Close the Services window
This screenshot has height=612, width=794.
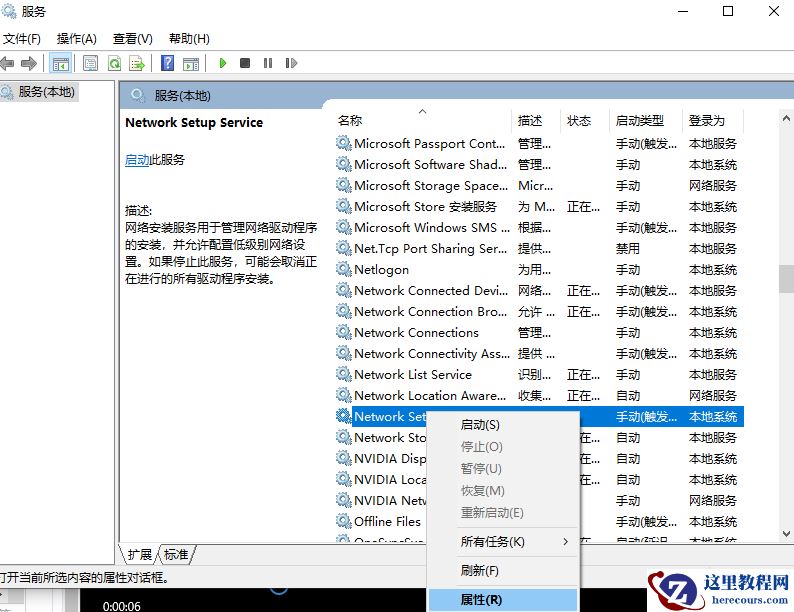click(773, 11)
